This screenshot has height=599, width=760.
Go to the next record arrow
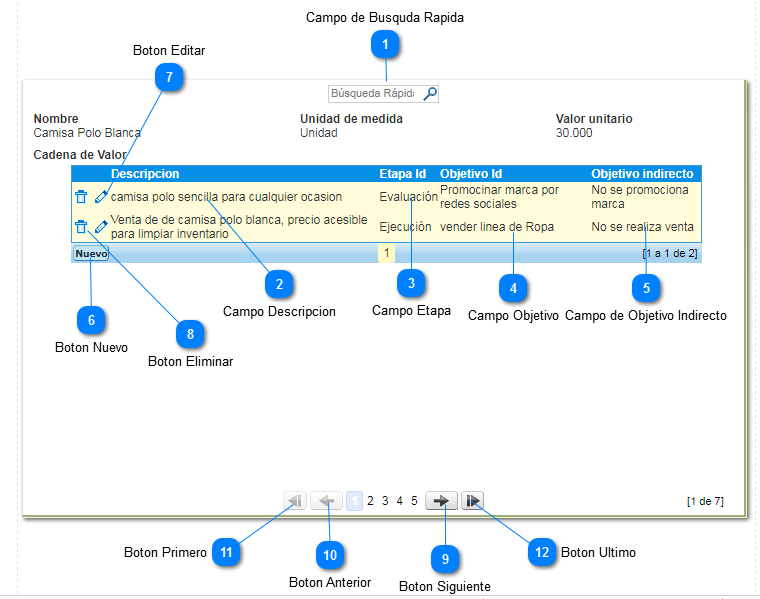[441, 501]
